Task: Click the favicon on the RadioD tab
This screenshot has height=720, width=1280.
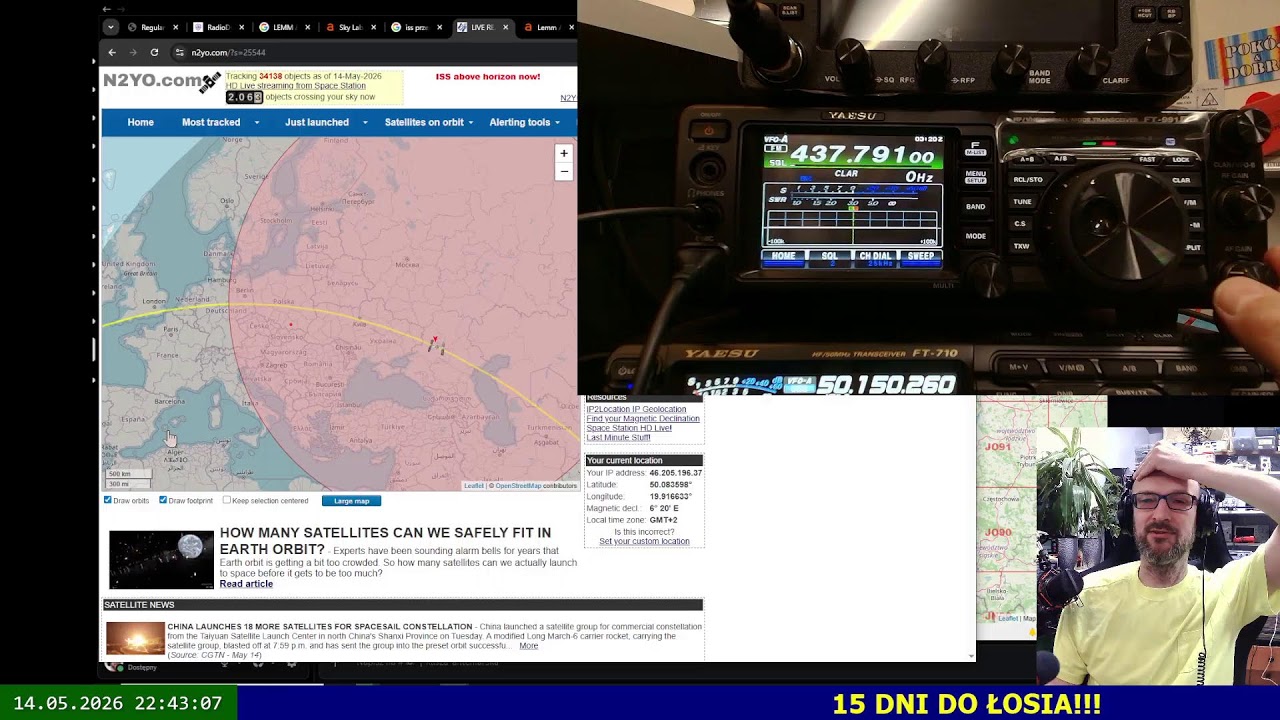Action: pyautogui.click(x=198, y=27)
